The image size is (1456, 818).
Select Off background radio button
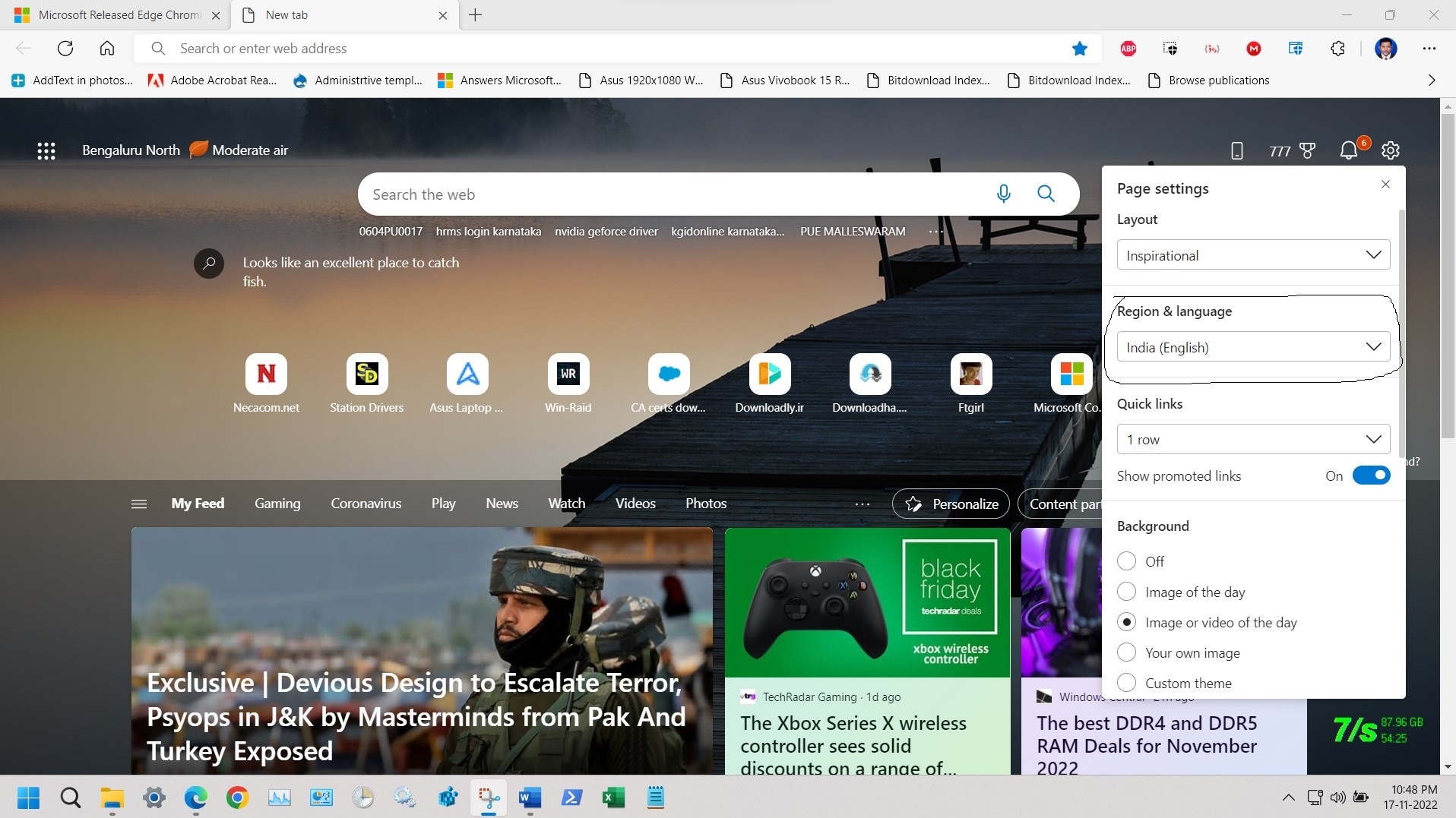[x=1127, y=561]
